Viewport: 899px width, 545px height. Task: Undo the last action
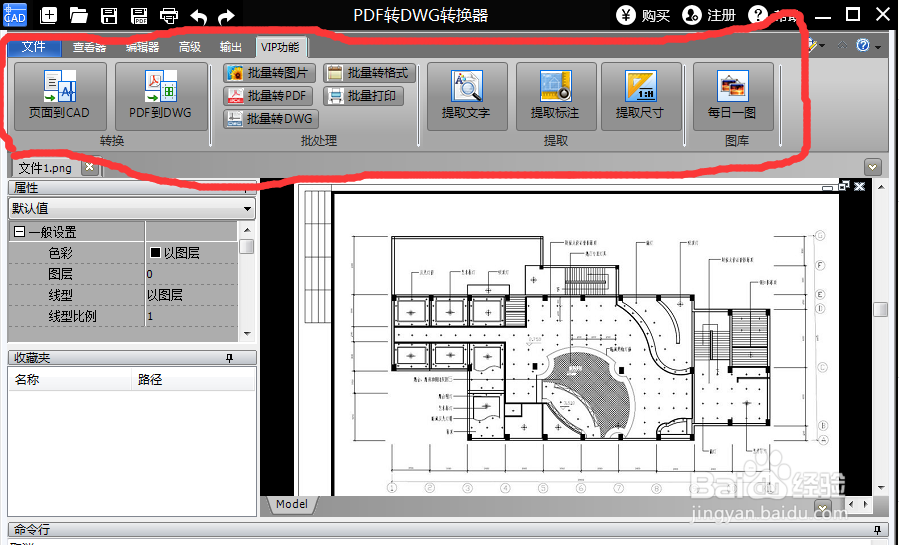coord(198,16)
